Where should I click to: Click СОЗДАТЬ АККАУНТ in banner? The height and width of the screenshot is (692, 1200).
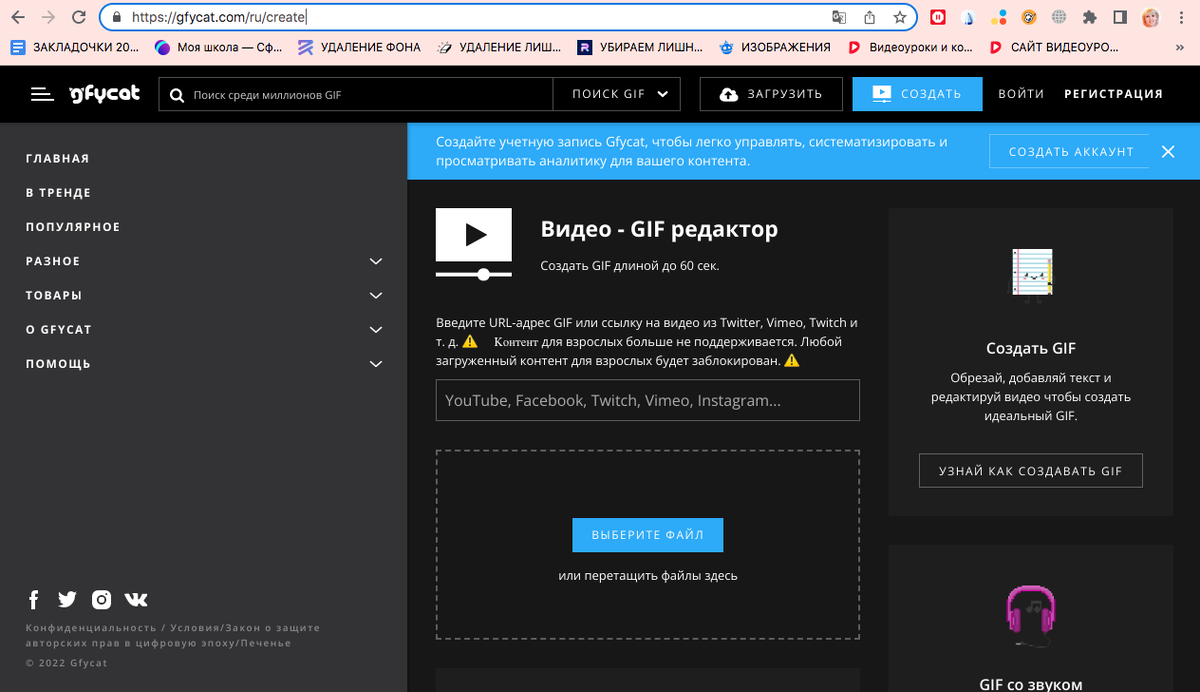[x=1071, y=152]
